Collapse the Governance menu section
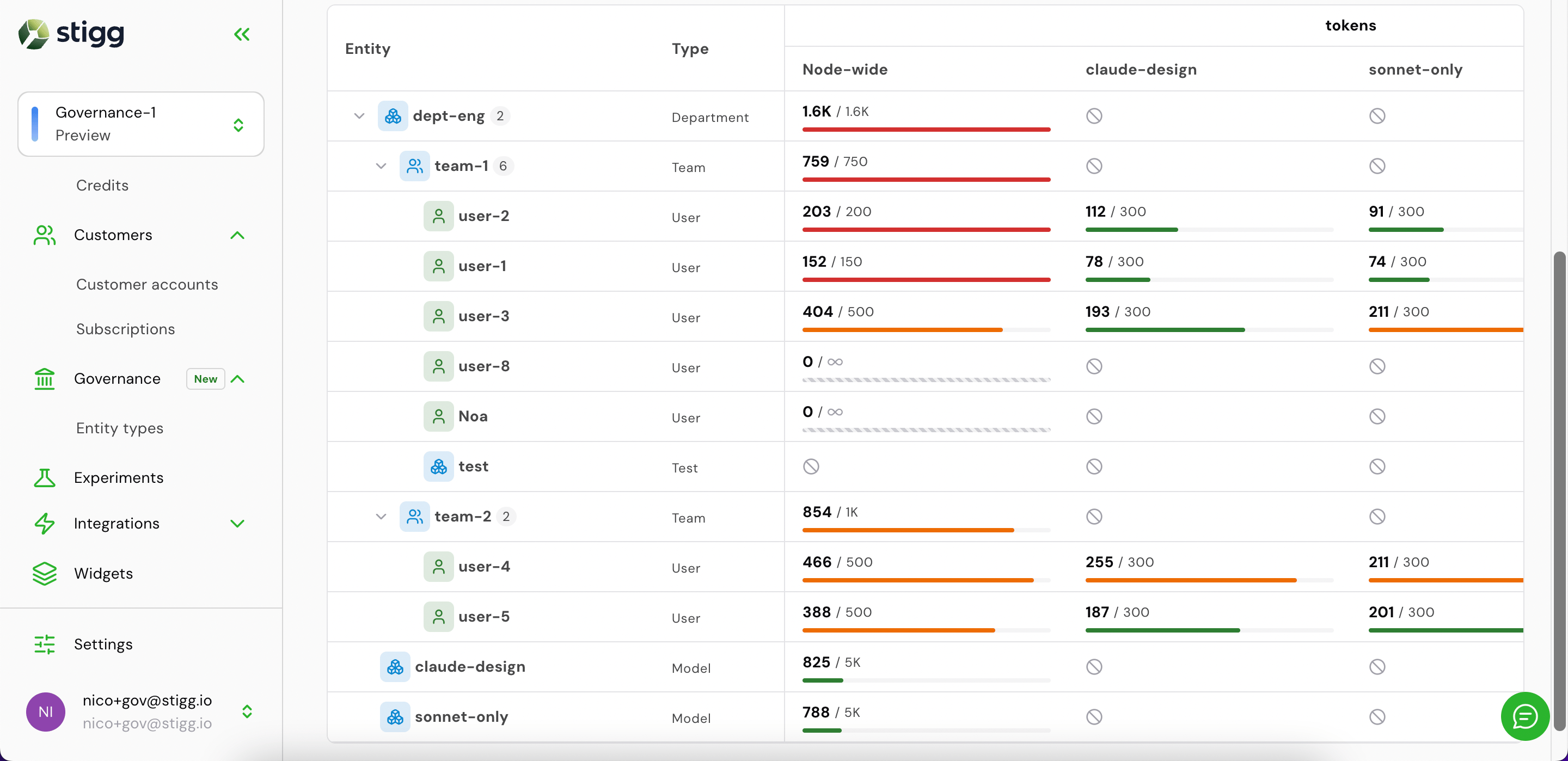The height and width of the screenshot is (761, 1568). [237, 379]
